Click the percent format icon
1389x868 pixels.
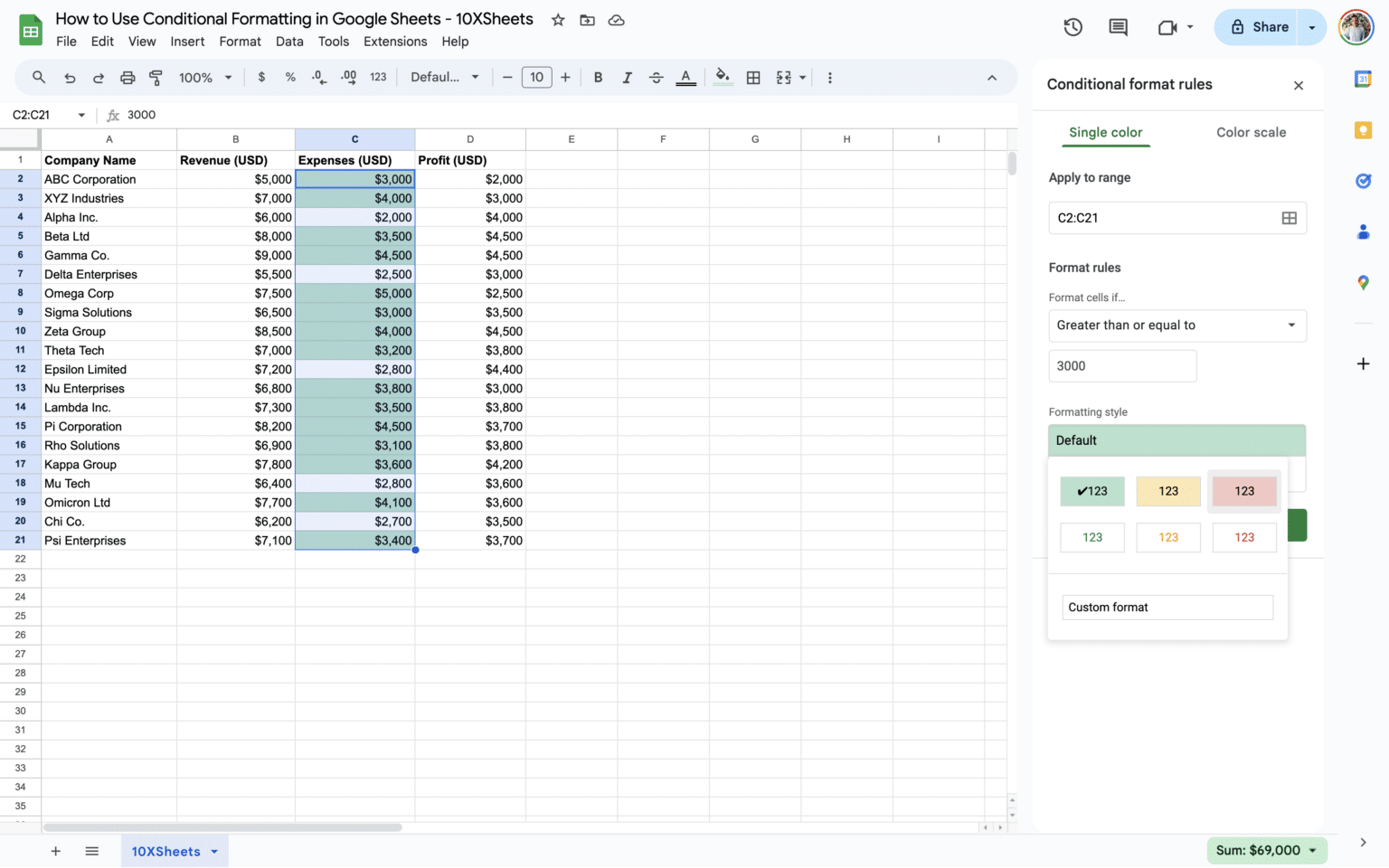(x=290, y=77)
